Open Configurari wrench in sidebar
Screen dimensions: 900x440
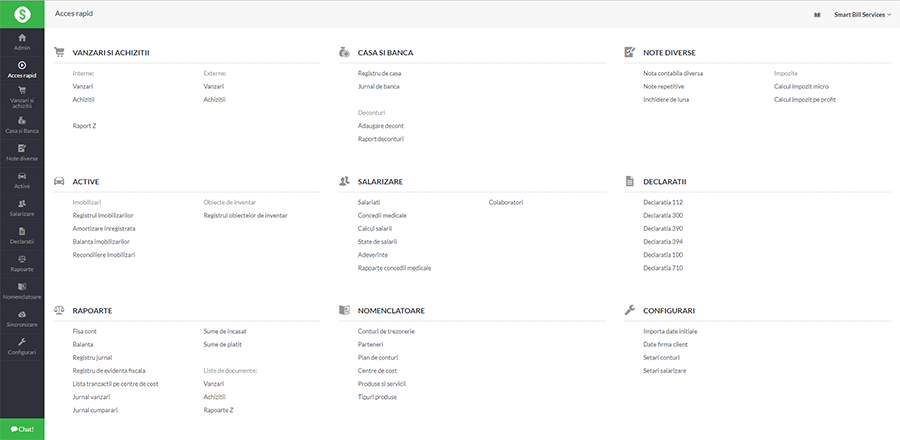(22, 347)
